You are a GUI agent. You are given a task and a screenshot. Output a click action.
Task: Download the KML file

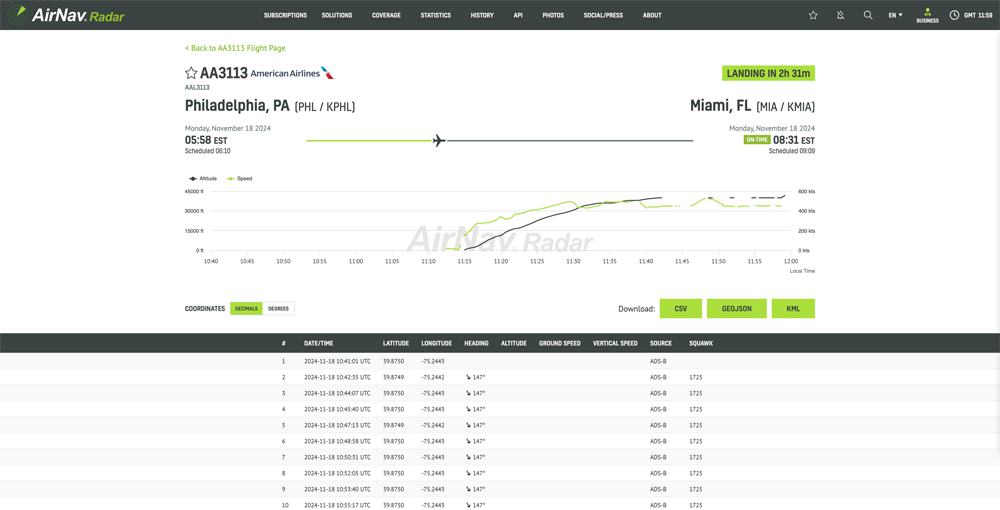793,309
